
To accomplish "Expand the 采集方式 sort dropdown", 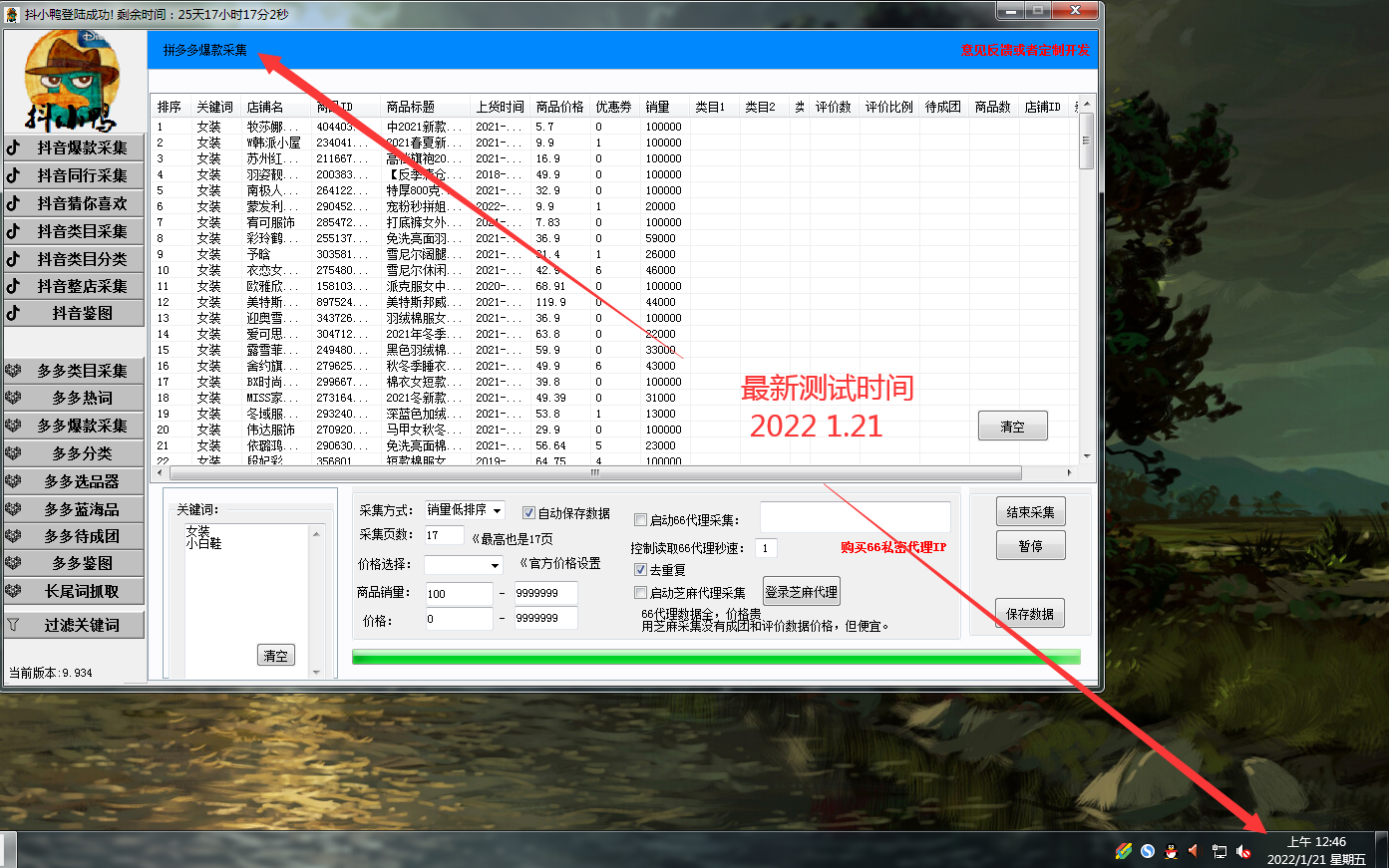I will tap(497, 510).
